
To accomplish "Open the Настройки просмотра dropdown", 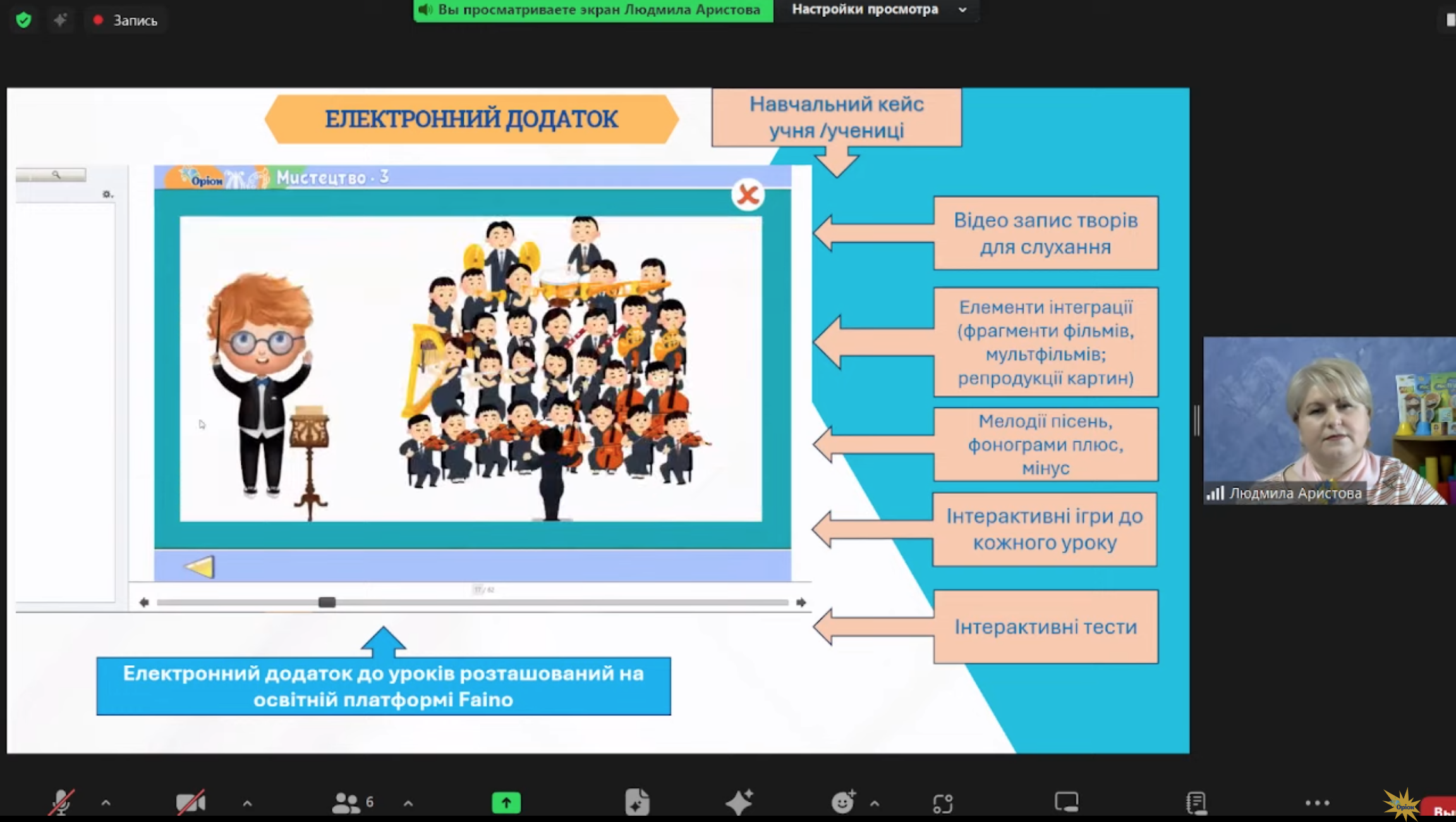I will click(x=879, y=9).
